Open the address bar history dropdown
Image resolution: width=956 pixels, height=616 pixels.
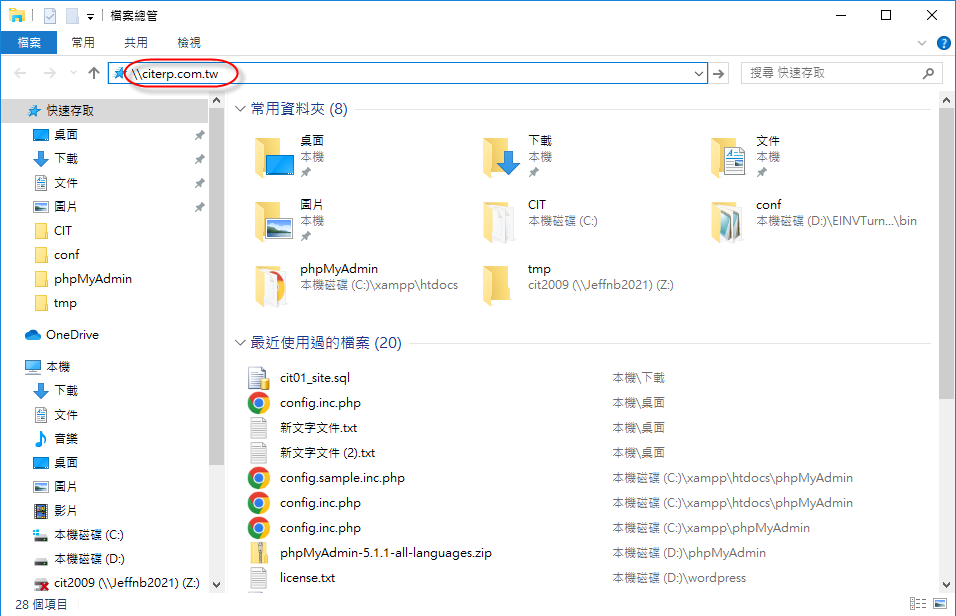coord(699,73)
